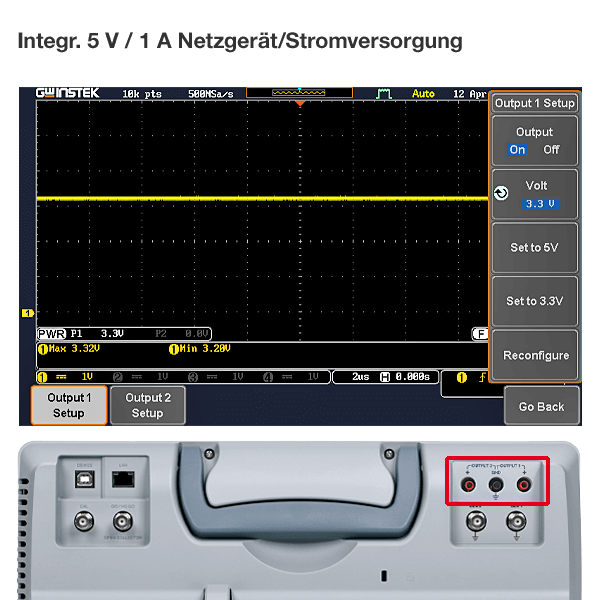Click the Reconfigure button
The width and height of the screenshot is (600, 600).
click(535, 355)
